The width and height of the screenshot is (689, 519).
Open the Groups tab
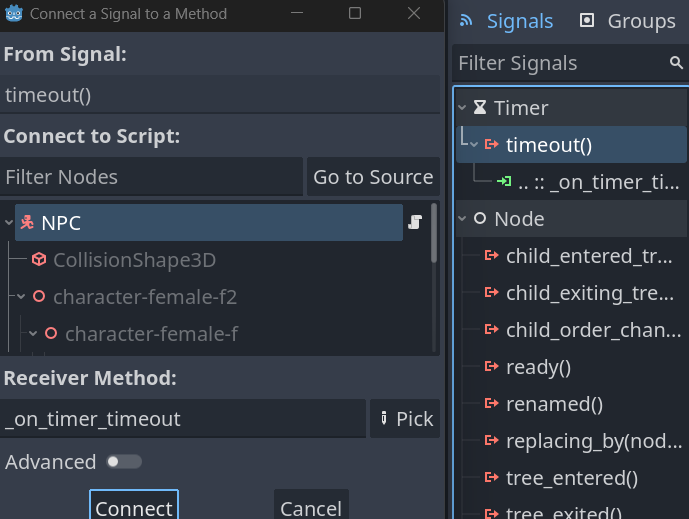click(628, 21)
